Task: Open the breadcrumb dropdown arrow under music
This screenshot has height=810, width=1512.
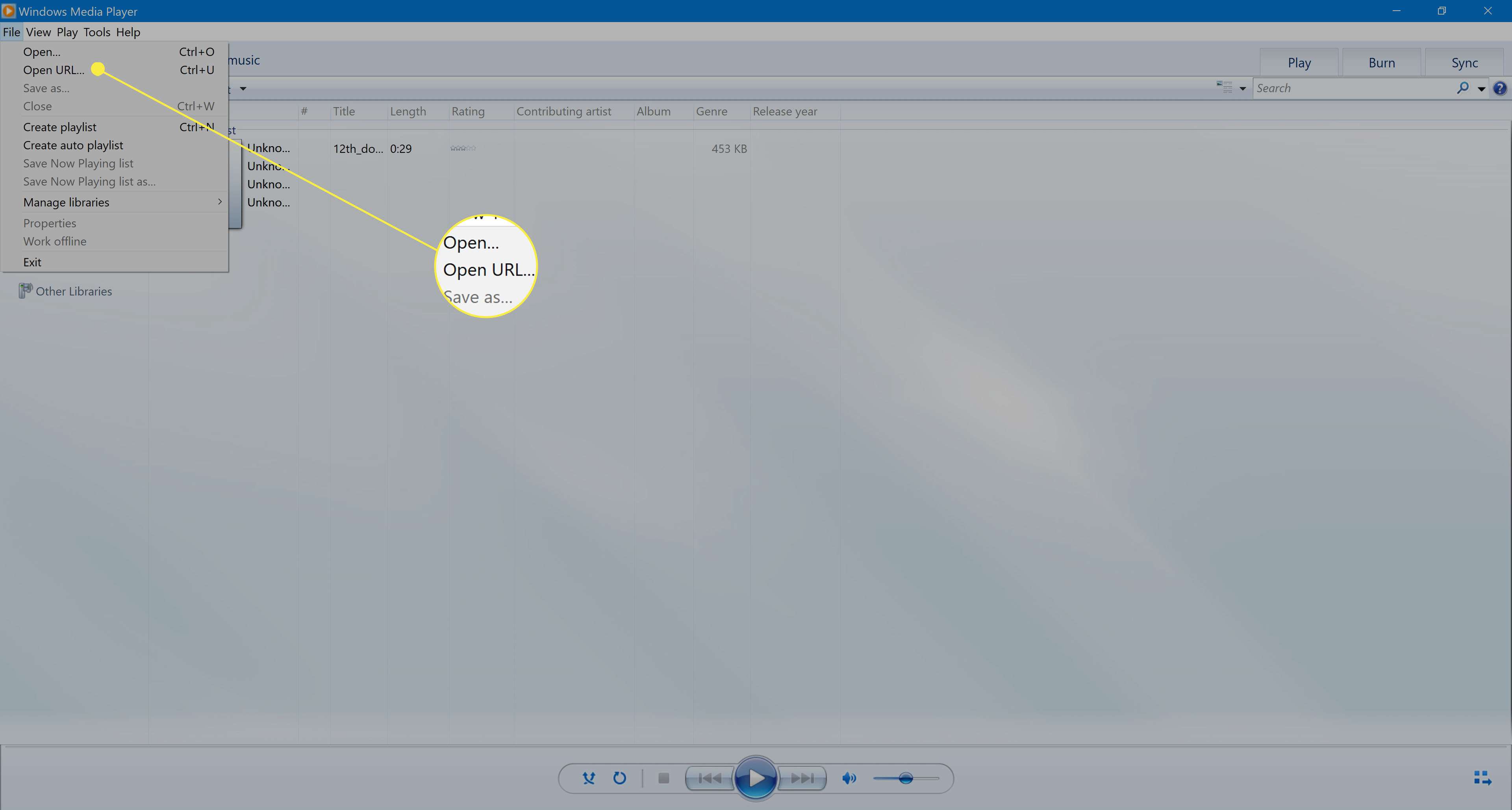Action: pos(243,89)
